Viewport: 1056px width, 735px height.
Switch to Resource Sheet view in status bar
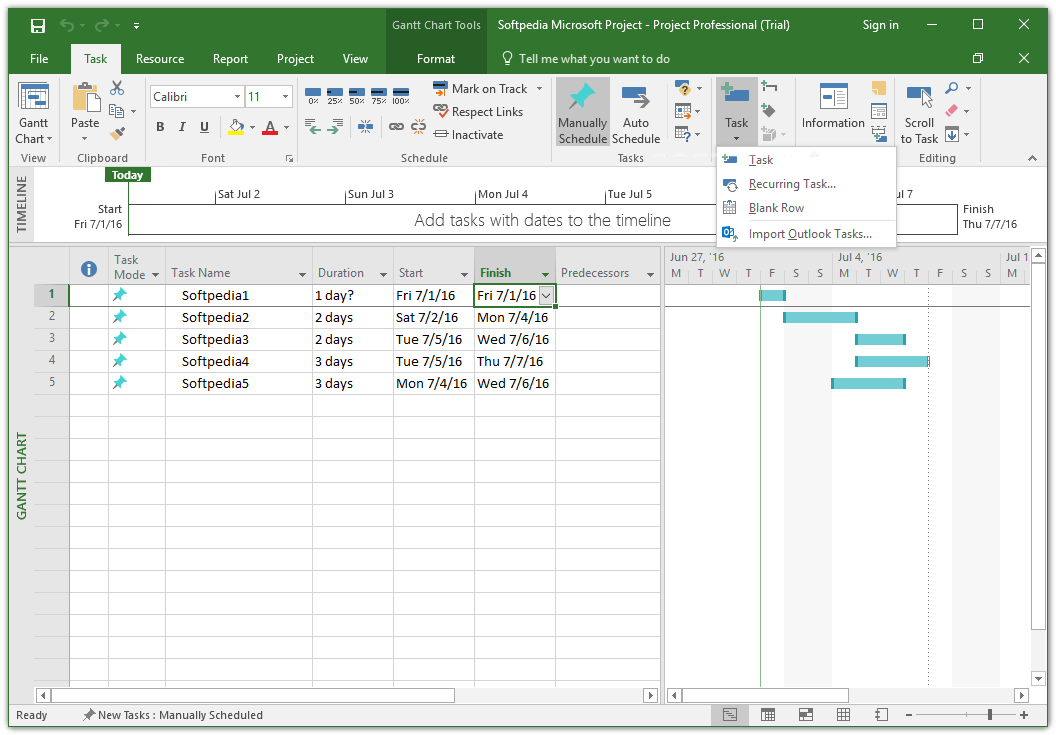click(x=843, y=715)
